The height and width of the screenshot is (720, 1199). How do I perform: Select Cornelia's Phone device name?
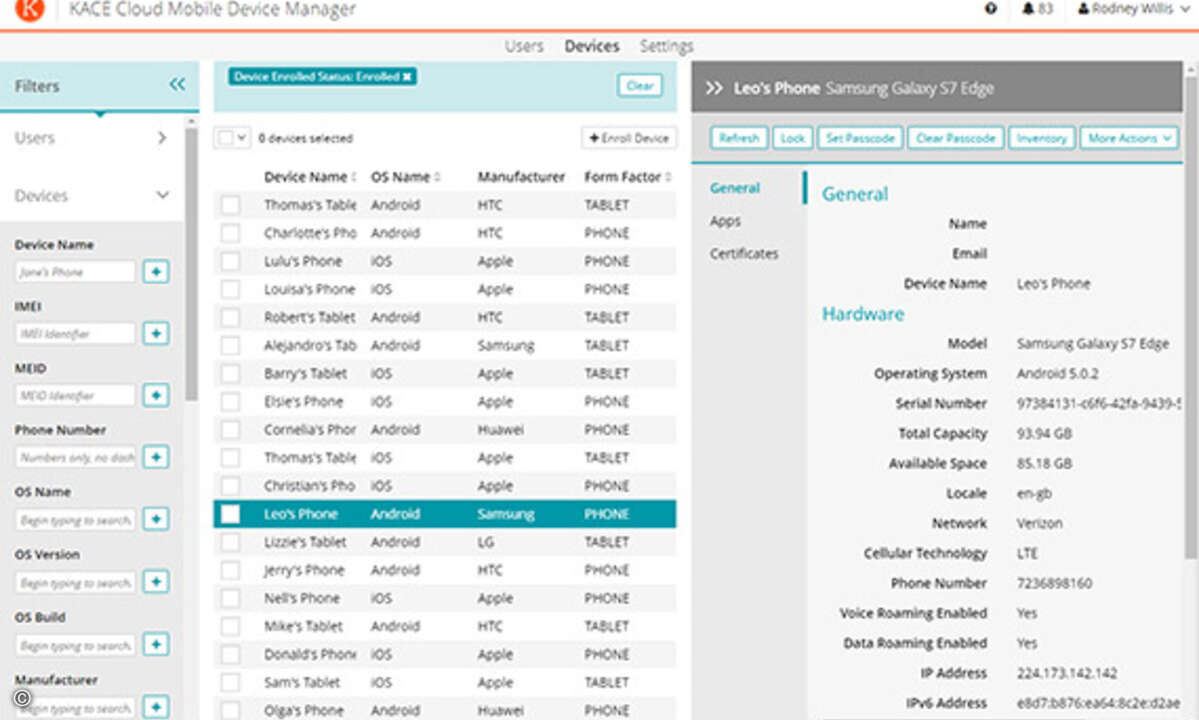coord(310,430)
